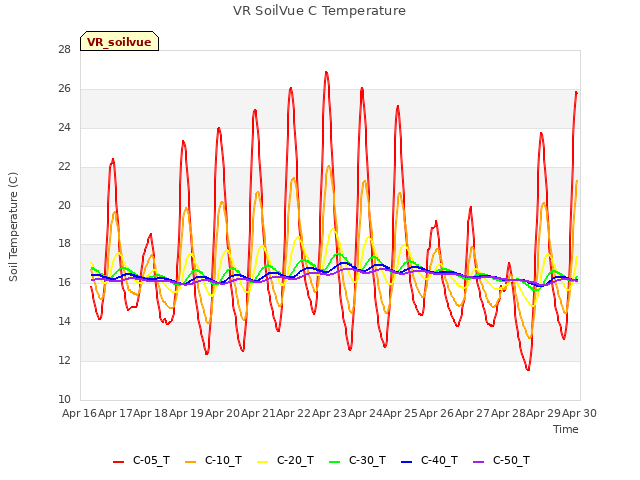
Task: Click the 10 y-axis tick label
Action: [64, 399]
